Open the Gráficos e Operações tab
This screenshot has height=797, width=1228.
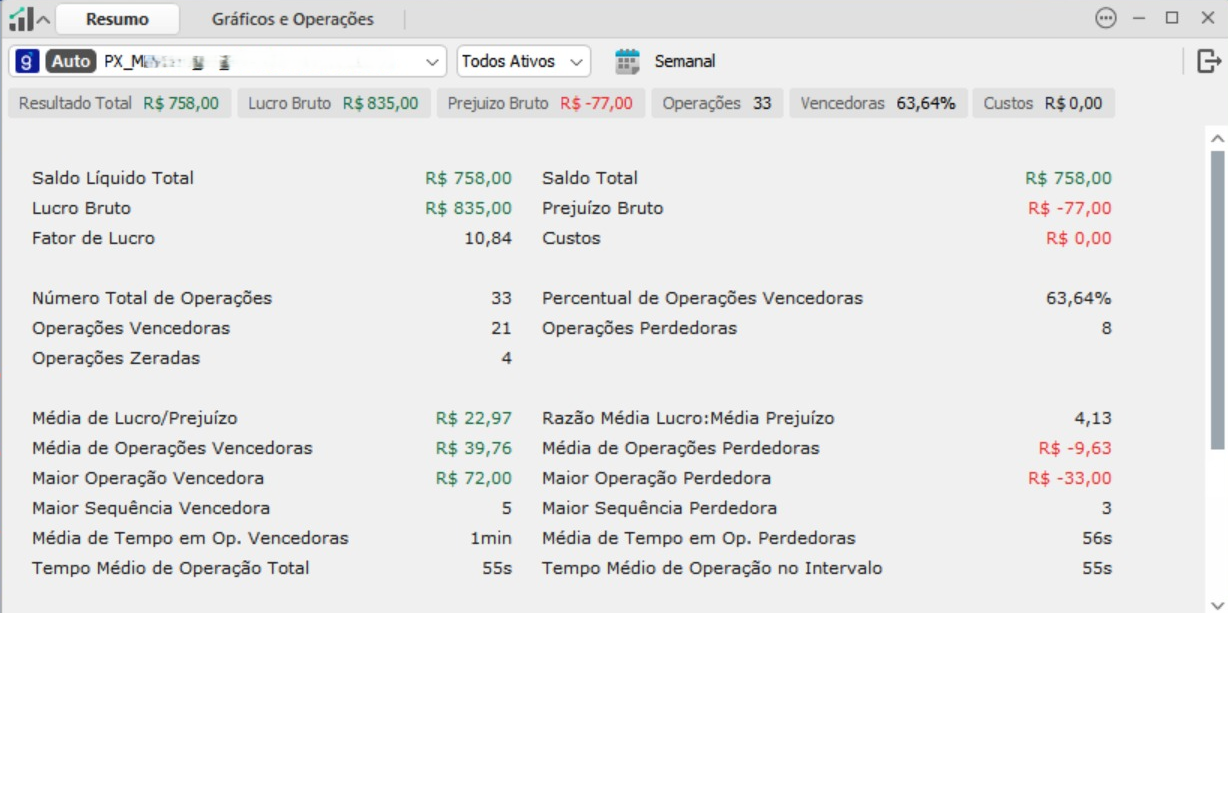(293, 19)
